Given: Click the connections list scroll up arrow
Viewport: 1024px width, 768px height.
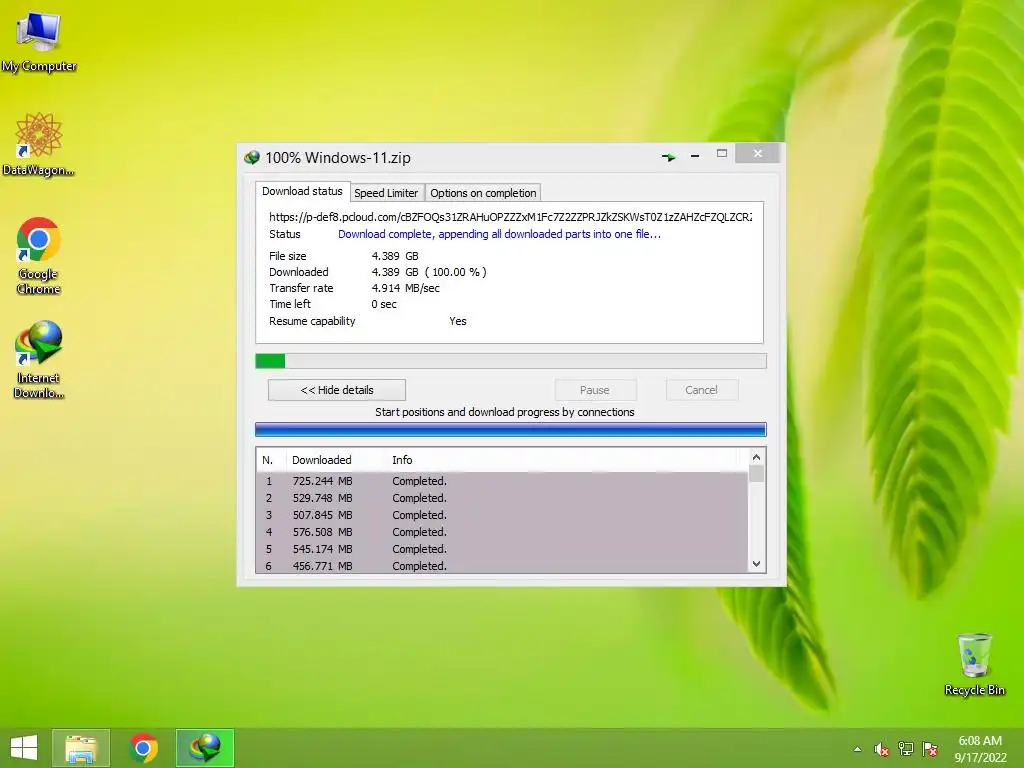Looking at the screenshot, I should point(756,457).
